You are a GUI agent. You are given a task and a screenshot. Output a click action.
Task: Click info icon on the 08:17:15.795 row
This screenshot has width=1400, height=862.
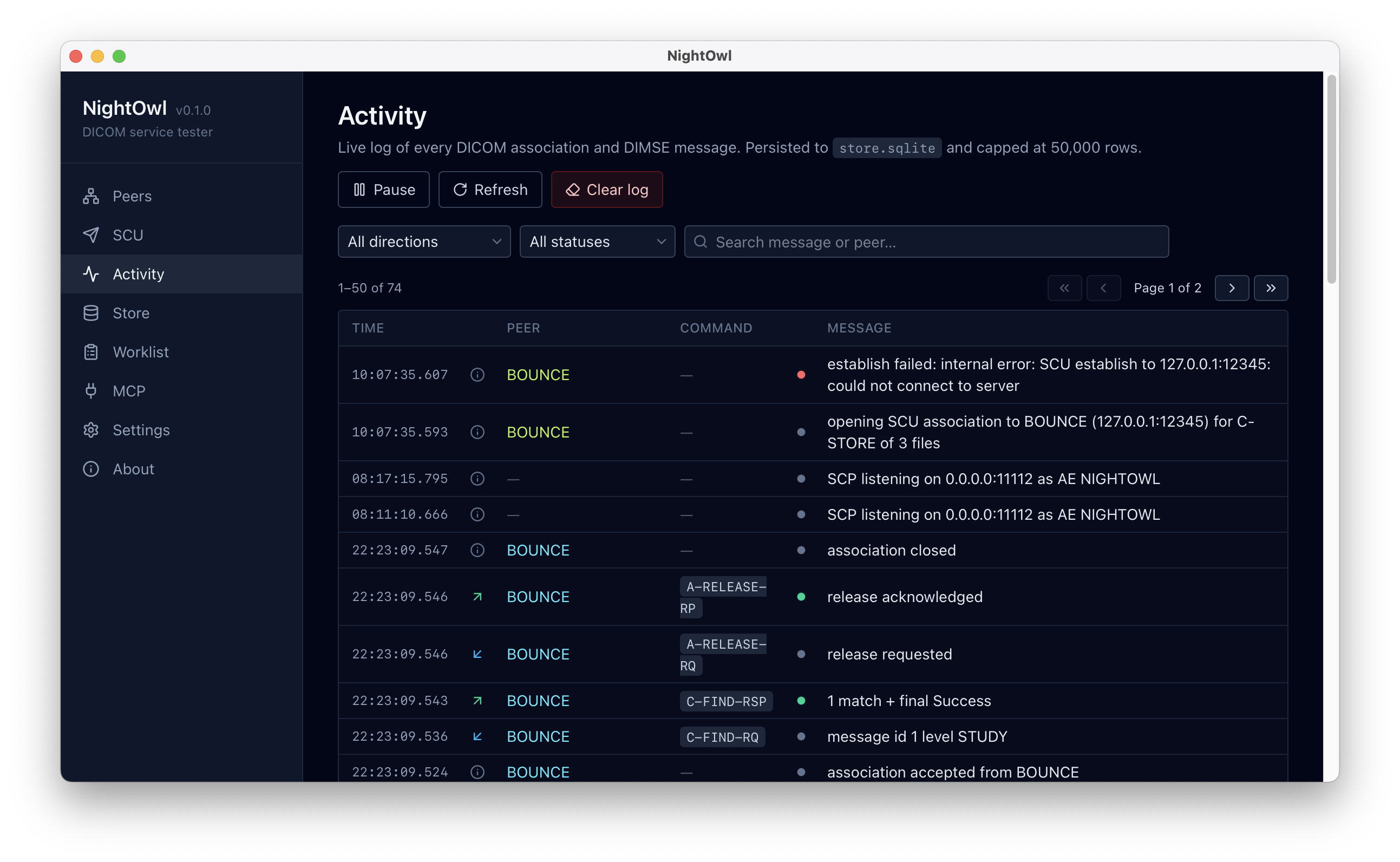coord(477,478)
